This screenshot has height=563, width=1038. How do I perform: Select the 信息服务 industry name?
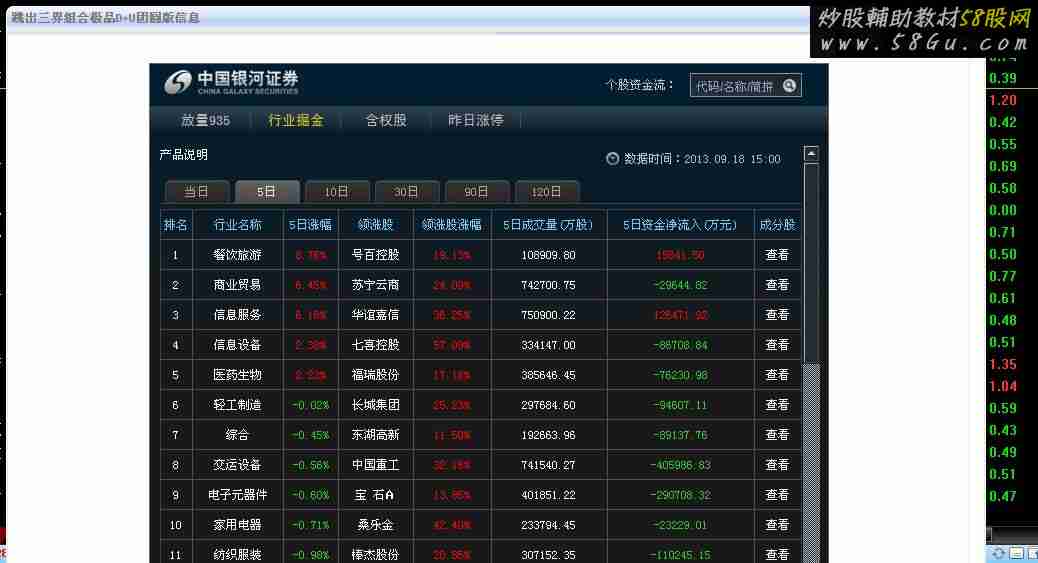pos(238,315)
